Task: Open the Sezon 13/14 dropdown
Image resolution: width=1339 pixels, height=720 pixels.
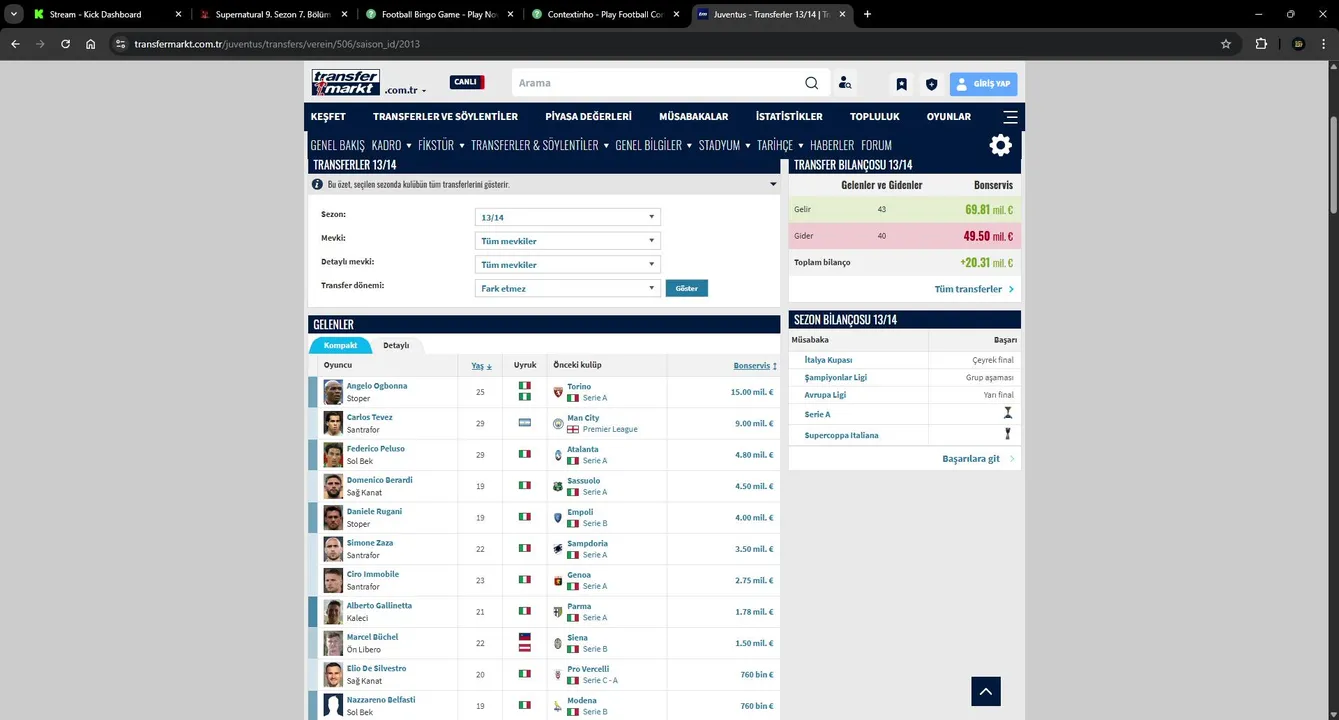Action: [568, 217]
